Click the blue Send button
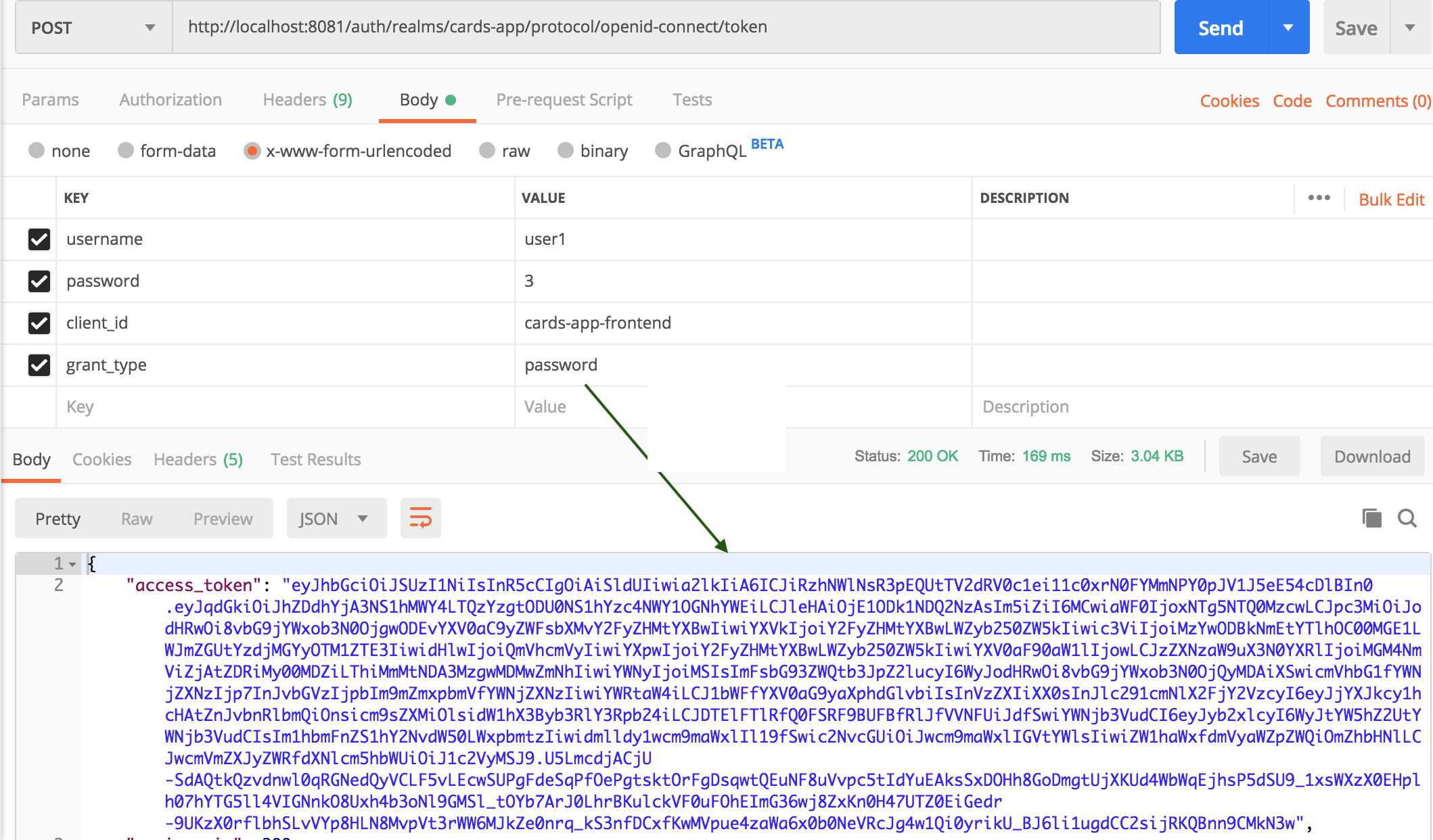Screen dimensions: 1433x840 pyautogui.click(x=1221, y=28)
